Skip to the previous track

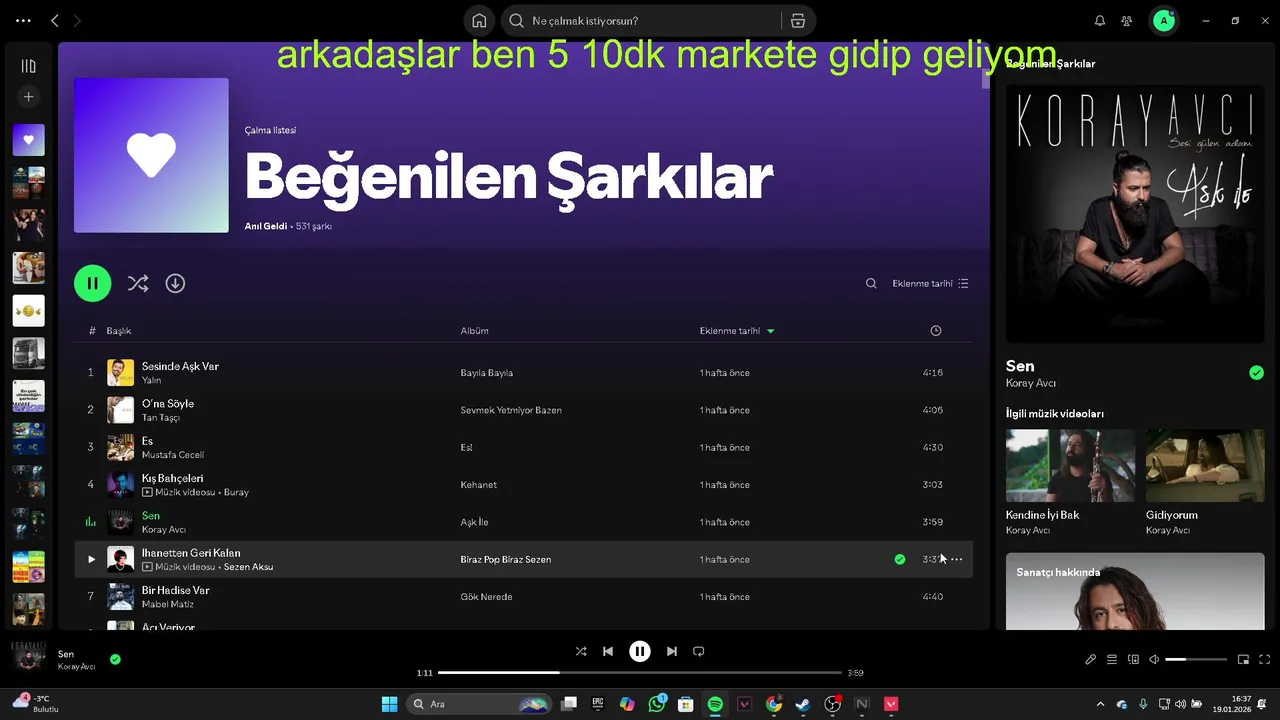pyautogui.click(x=608, y=651)
